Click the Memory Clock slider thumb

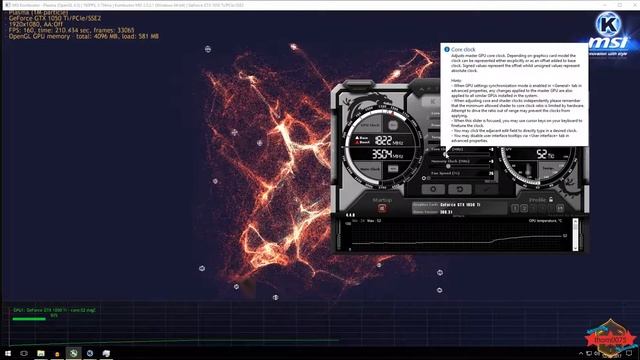tap(448, 166)
